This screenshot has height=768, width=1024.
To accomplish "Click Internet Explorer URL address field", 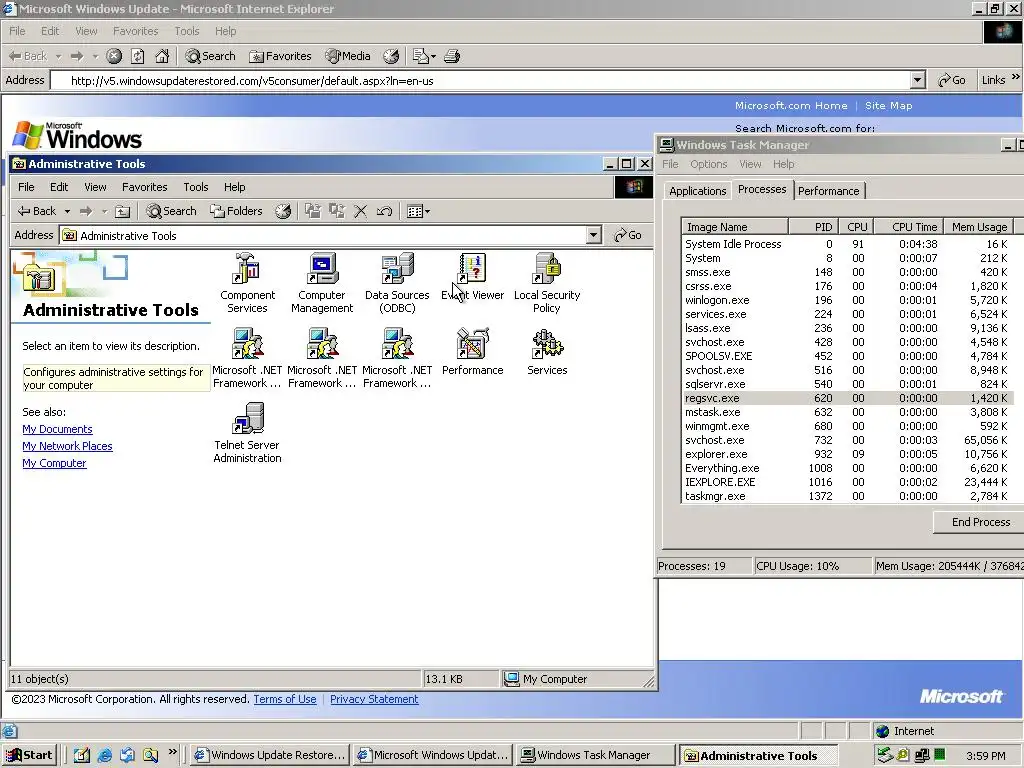I will 481,80.
